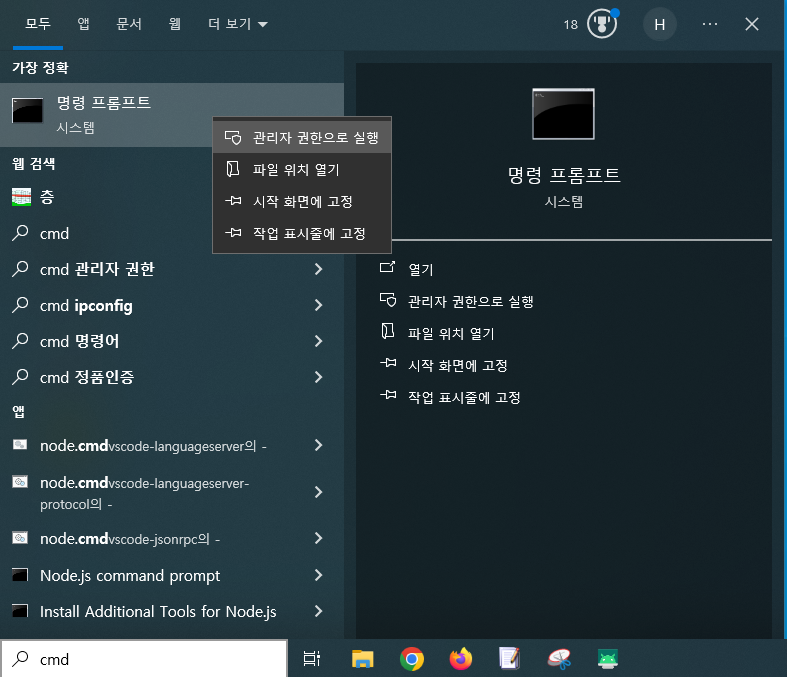Click the Node.js command prompt icon
Image resolution: width=787 pixels, height=677 pixels.
point(20,575)
